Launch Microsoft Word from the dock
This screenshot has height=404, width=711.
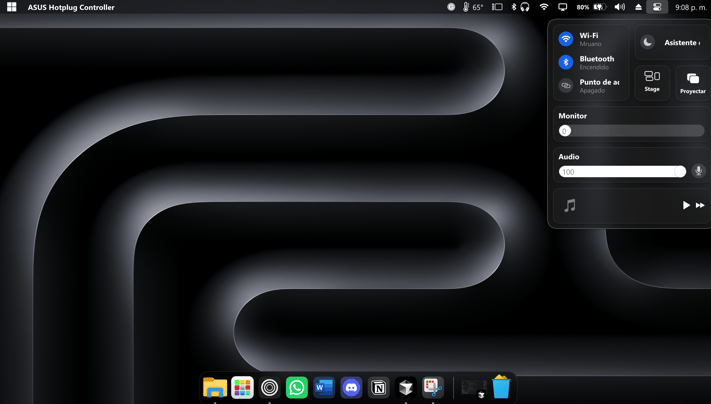(324, 388)
